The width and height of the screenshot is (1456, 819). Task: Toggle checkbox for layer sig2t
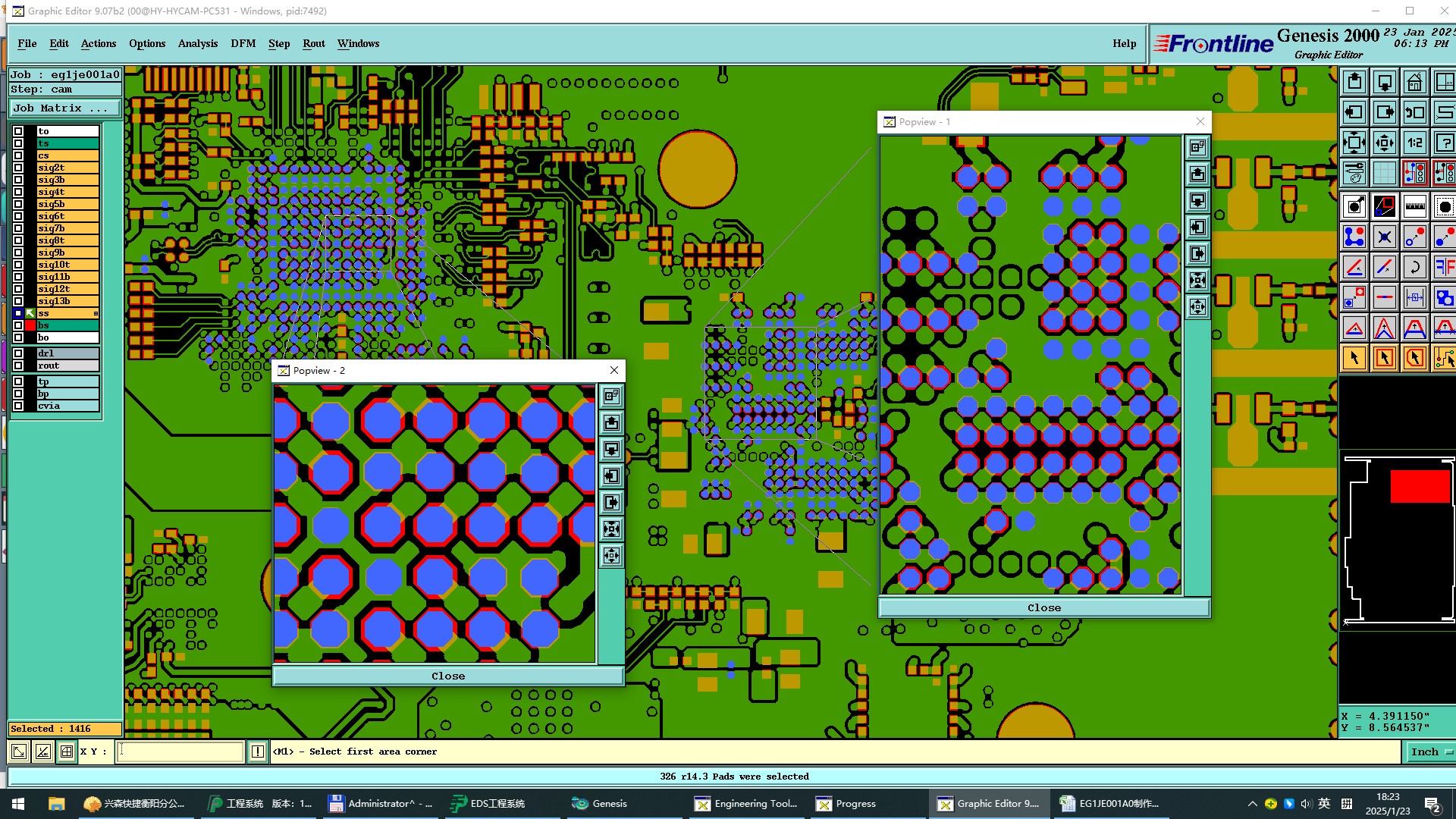pyautogui.click(x=18, y=168)
